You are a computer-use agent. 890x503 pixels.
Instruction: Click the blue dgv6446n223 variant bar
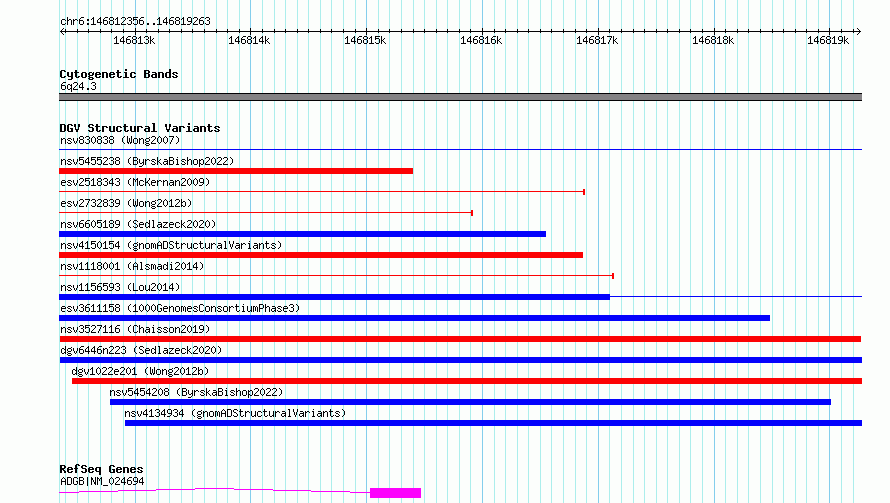tap(461, 360)
